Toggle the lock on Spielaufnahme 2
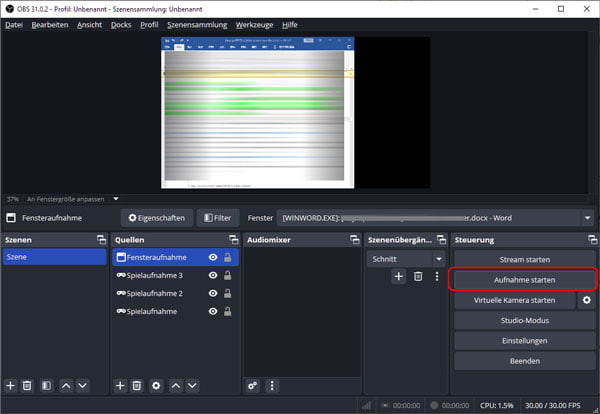This screenshot has width=600, height=414. [228, 293]
